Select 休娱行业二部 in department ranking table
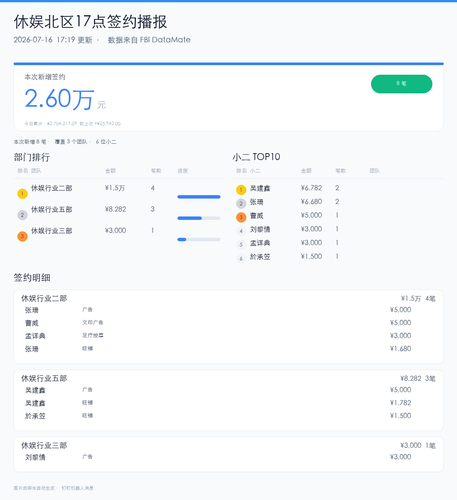 coord(52,188)
